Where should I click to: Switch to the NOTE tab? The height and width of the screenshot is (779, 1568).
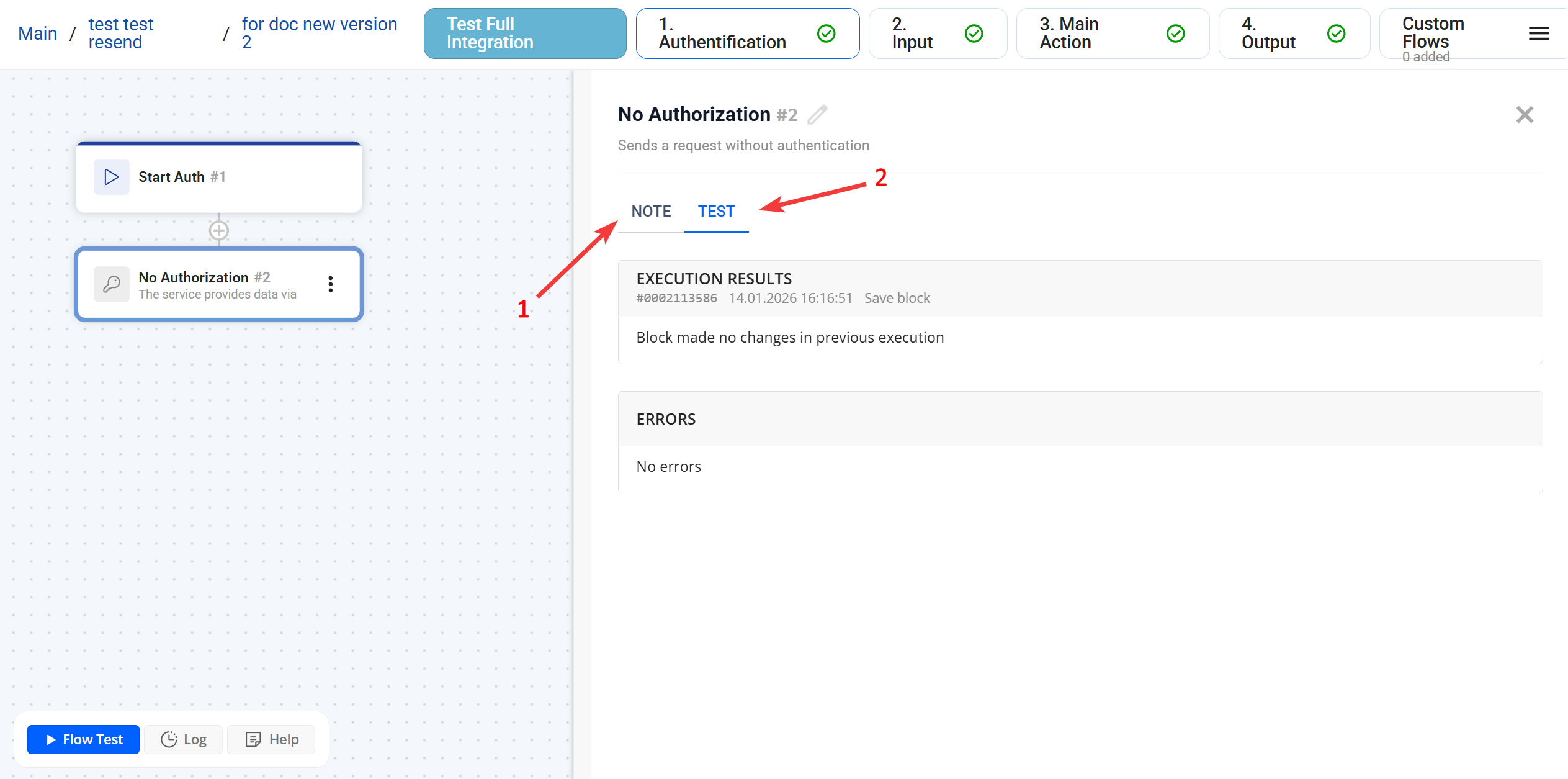(651, 212)
